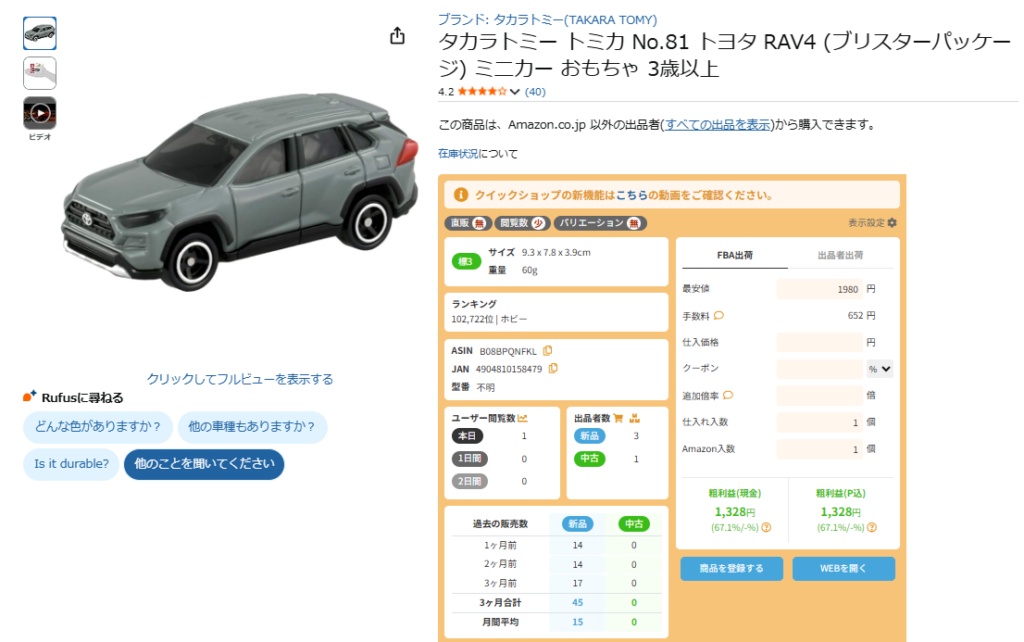Click the Rufus sparkle icon

pyautogui.click(x=29, y=396)
